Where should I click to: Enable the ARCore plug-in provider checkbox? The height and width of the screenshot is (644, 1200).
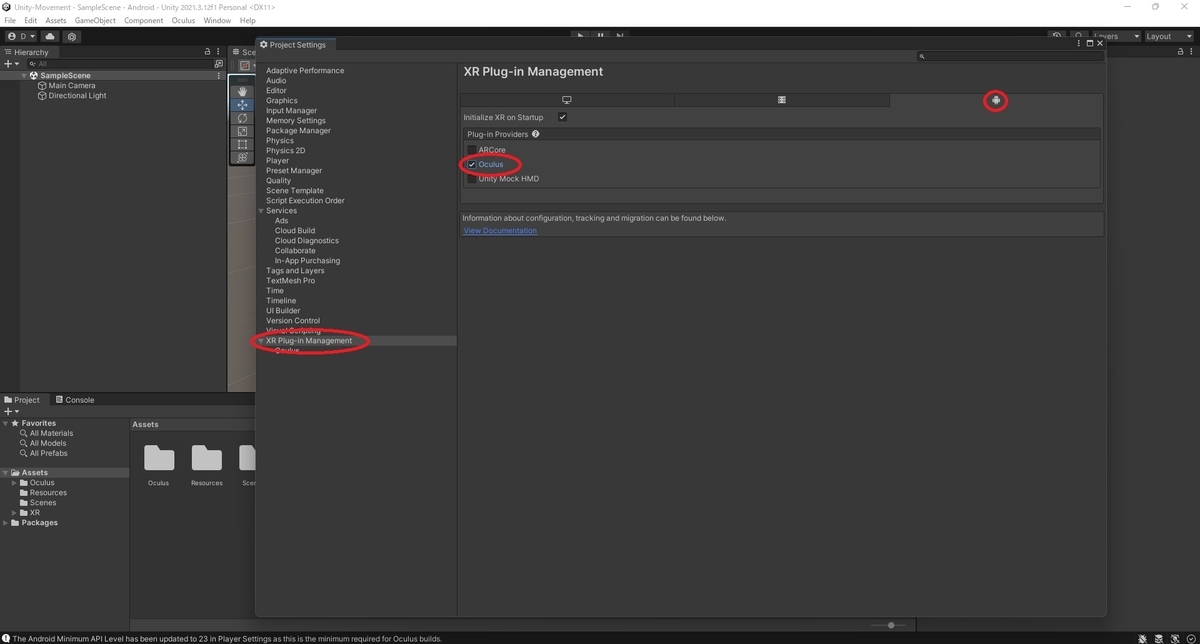pyautogui.click(x=472, y=150)
